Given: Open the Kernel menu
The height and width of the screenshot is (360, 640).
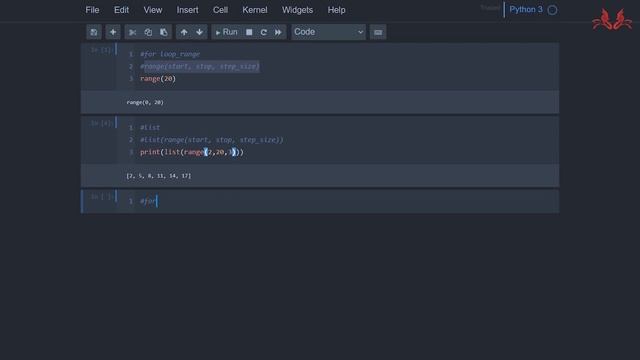Looking at the screenshot, I should click(x=255, y=10).
